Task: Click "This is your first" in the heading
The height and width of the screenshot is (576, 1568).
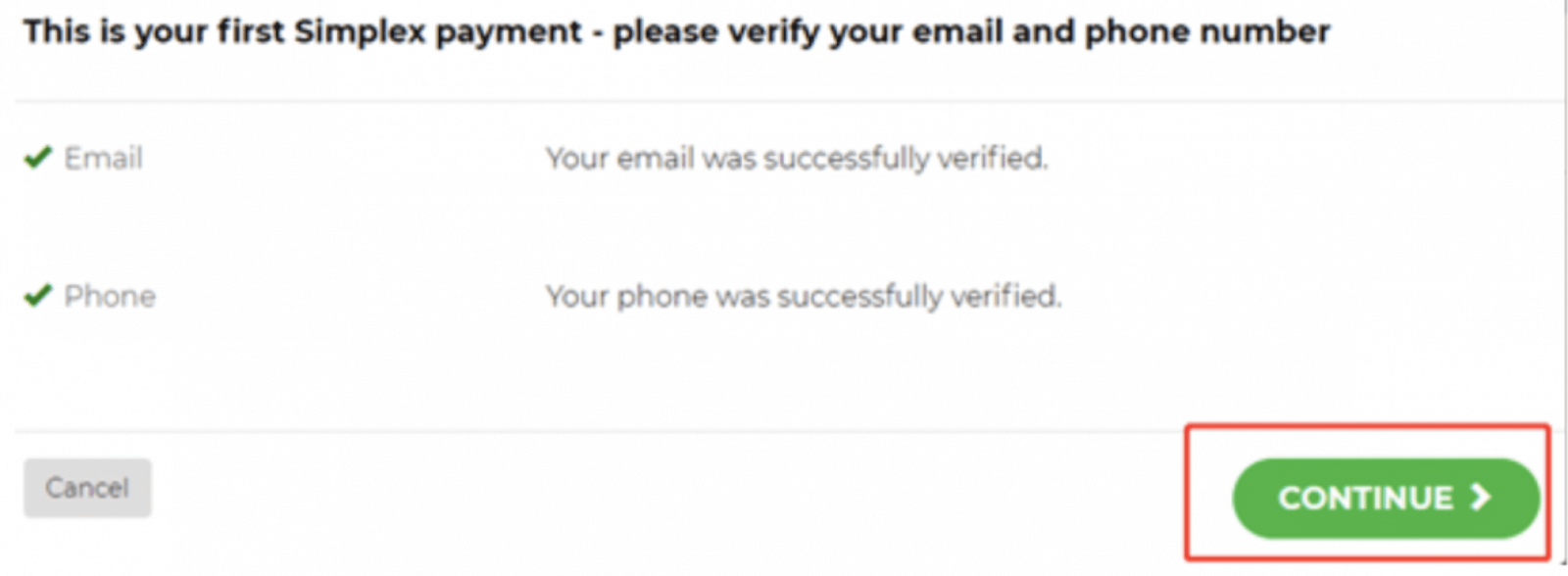Action: 153,32
